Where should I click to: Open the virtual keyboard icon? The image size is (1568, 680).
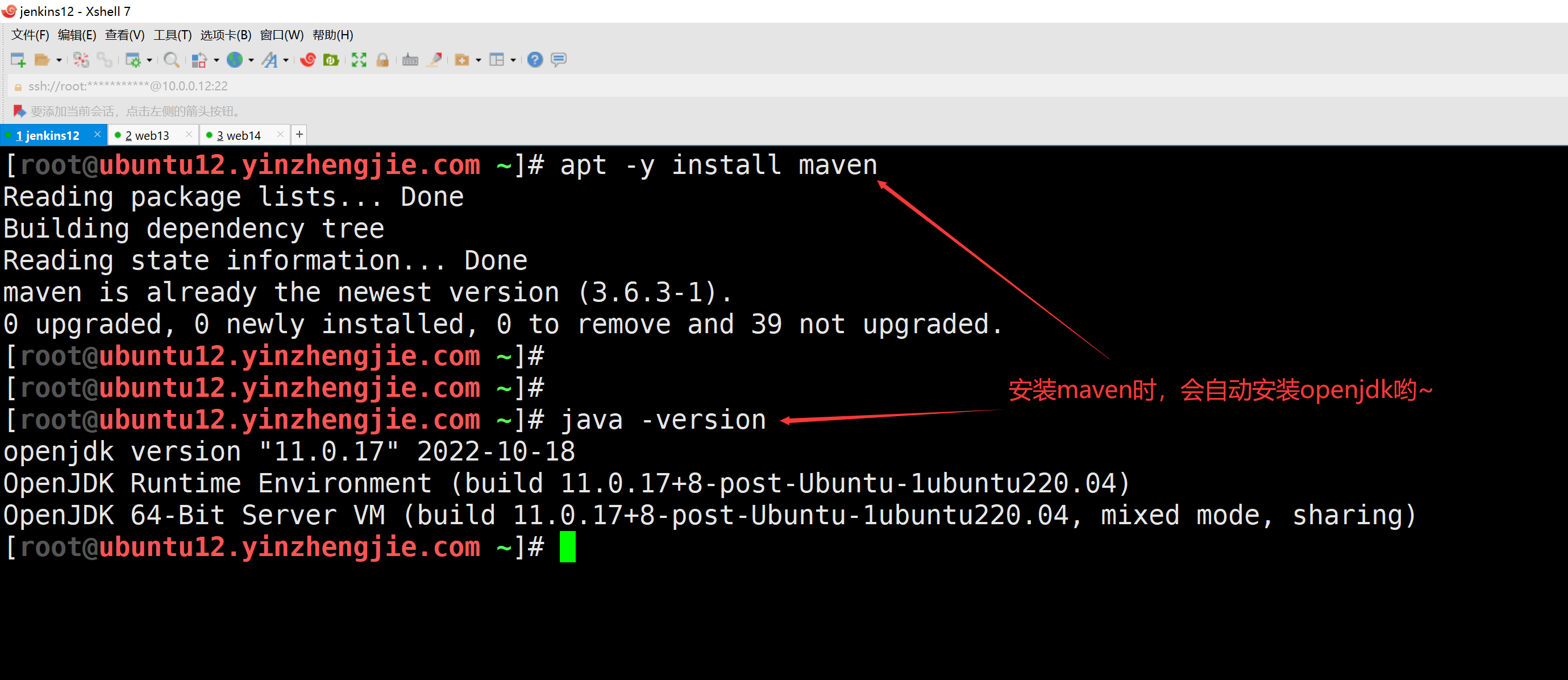[410, 60]
